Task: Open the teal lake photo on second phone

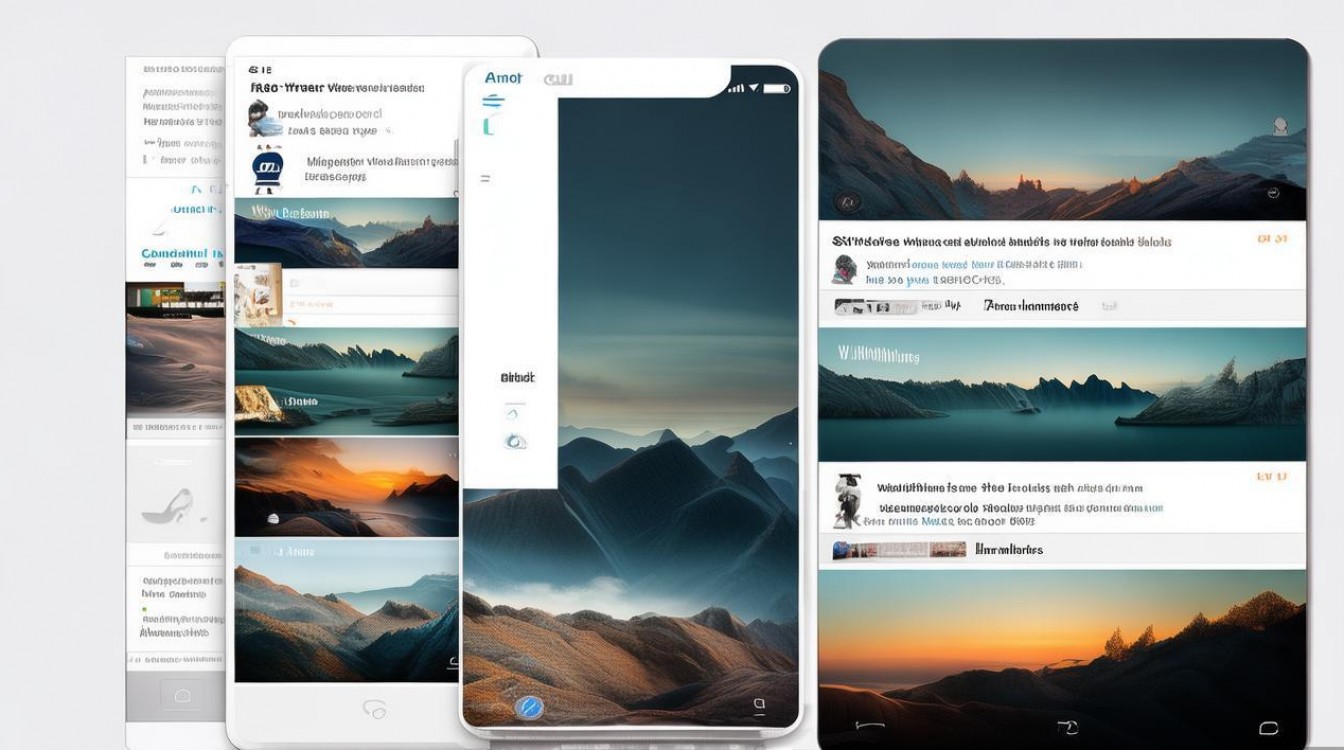Action: tap(347, 379)
